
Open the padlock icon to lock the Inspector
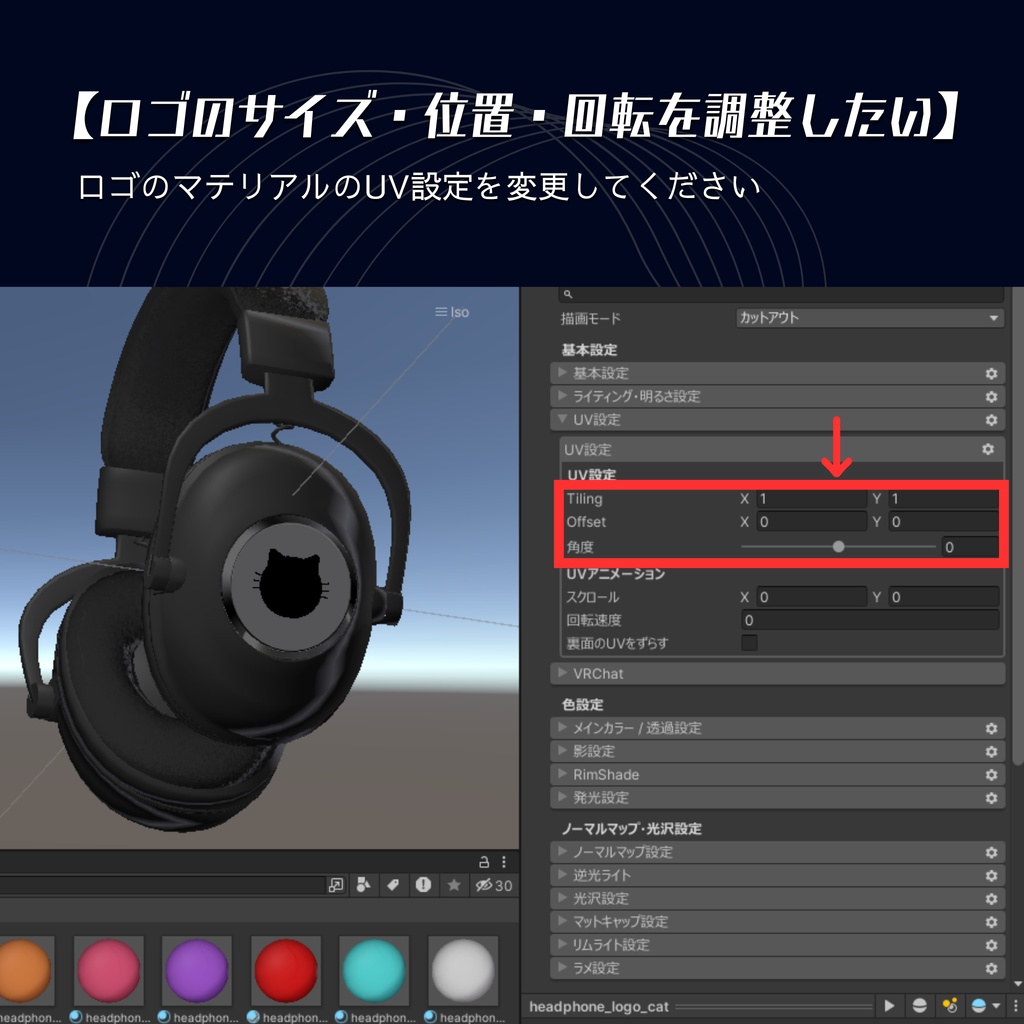(x=485, y=861)
